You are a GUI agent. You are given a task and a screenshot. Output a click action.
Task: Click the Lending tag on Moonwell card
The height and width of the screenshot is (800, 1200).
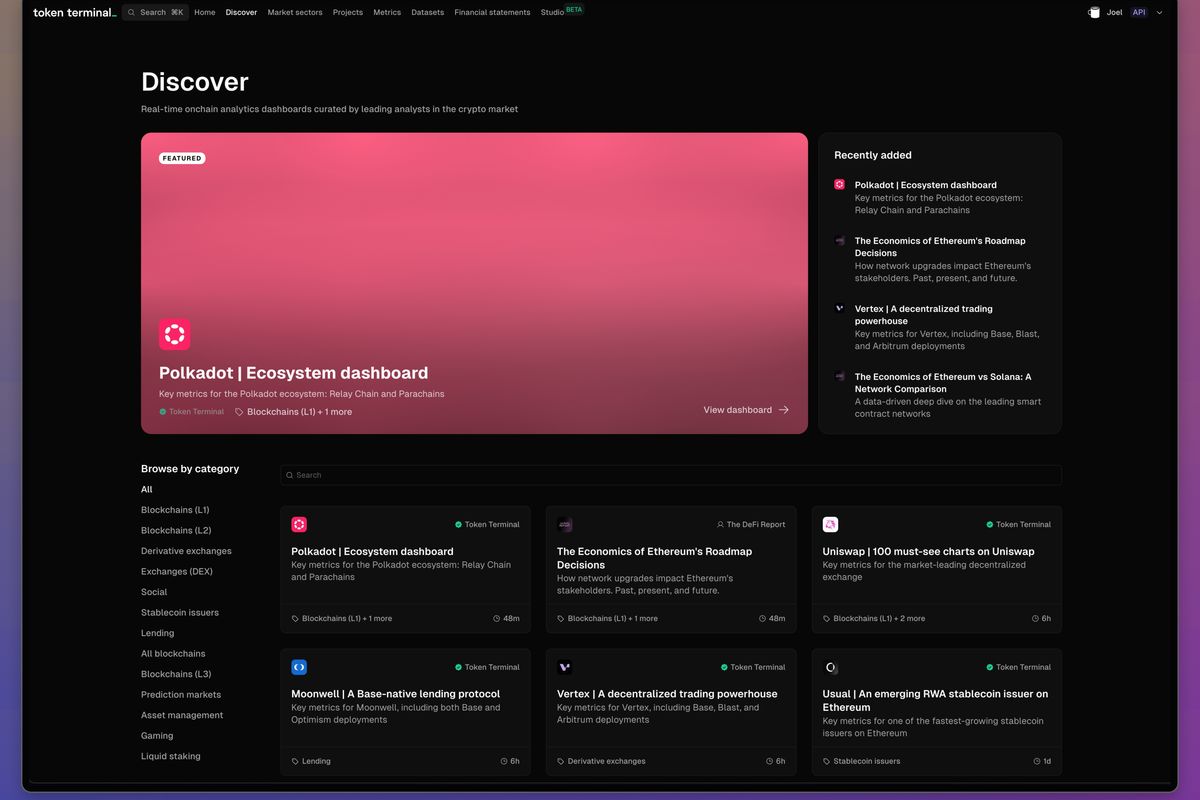click(x=311, y=761)
